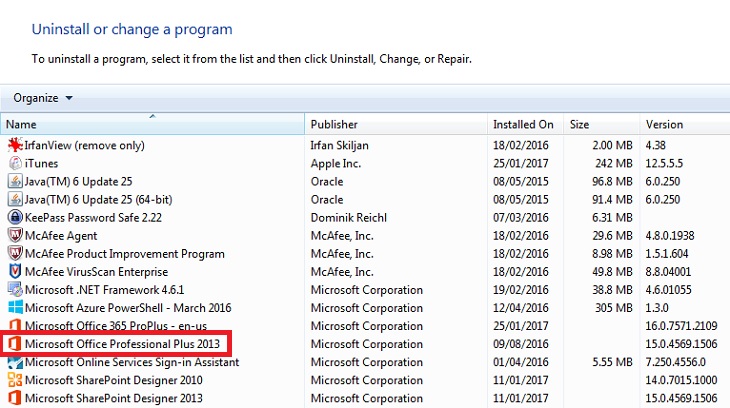Click the 305 MB size value

(x=614, y=308)
